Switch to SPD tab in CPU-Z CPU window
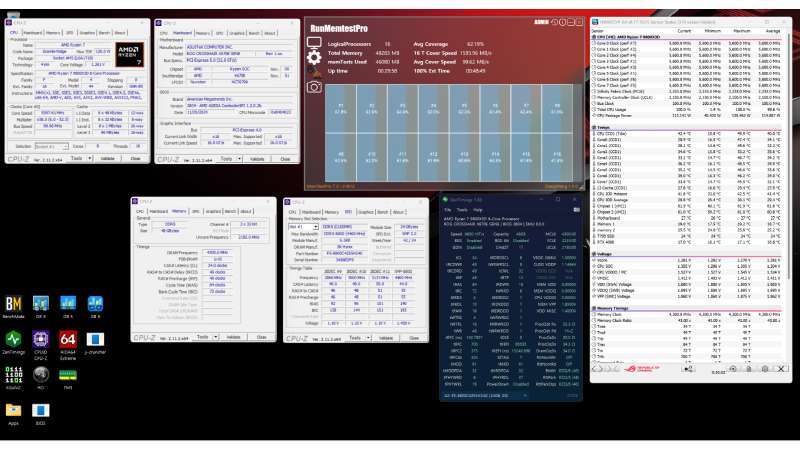This screenshot has width=800, height=450. (69, 33)
